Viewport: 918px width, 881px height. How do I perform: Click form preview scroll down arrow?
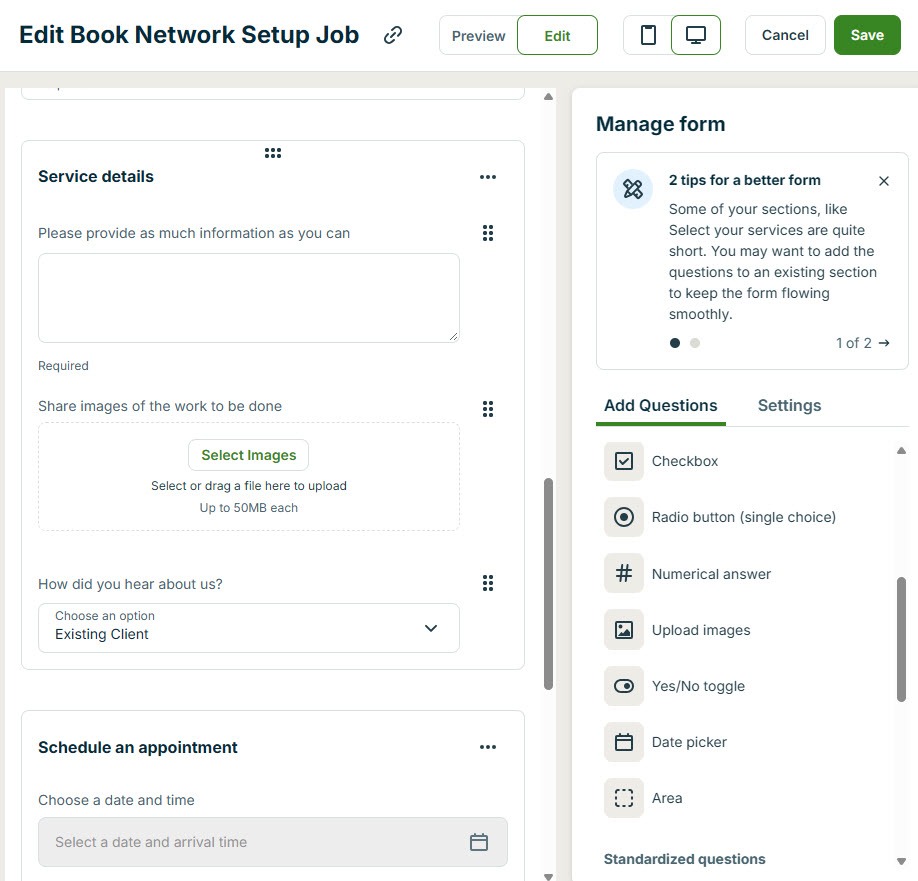tap(549, 876)
